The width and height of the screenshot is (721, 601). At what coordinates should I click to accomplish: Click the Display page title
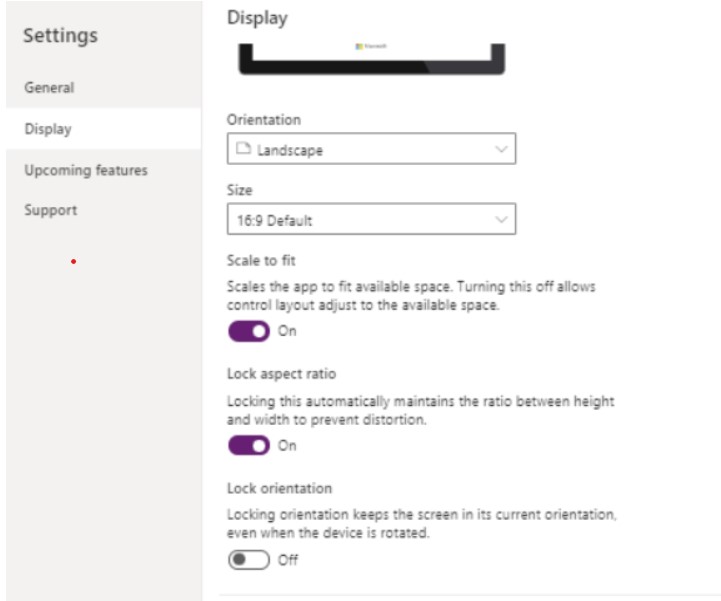point(256,16)
